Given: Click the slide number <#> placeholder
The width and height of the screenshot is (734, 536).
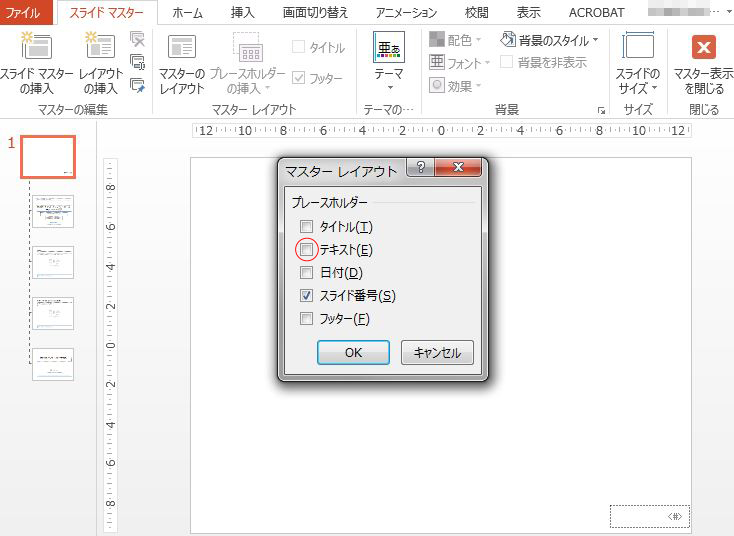Looking at the screenshot, I should (650, 516).
